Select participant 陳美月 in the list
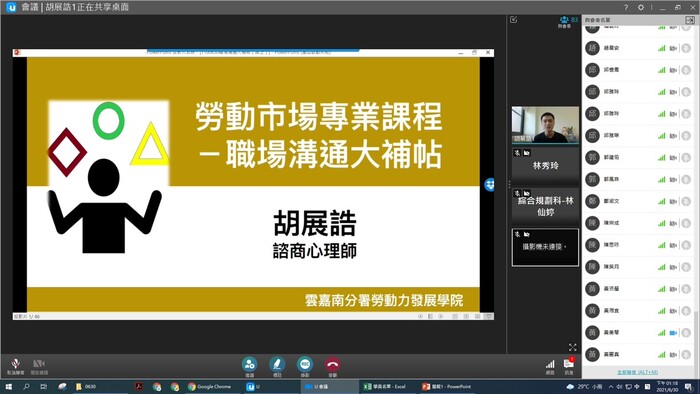The width and height of the screenshot is (700, 394). 638,267
